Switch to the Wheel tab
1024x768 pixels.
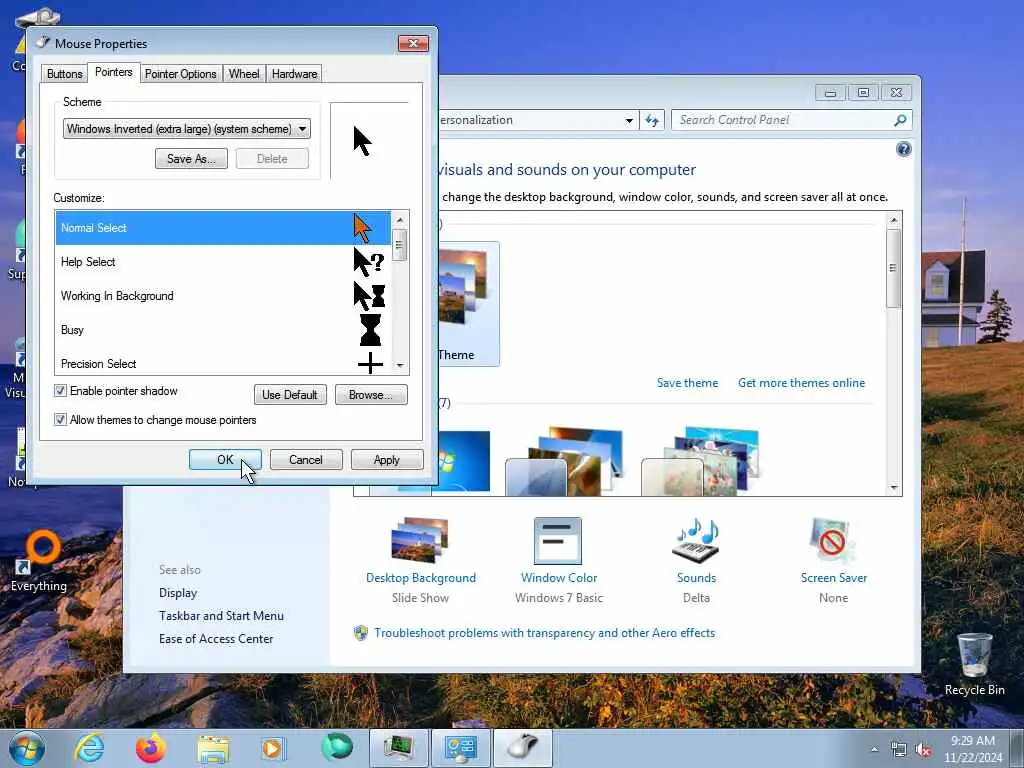pos(244,74)
